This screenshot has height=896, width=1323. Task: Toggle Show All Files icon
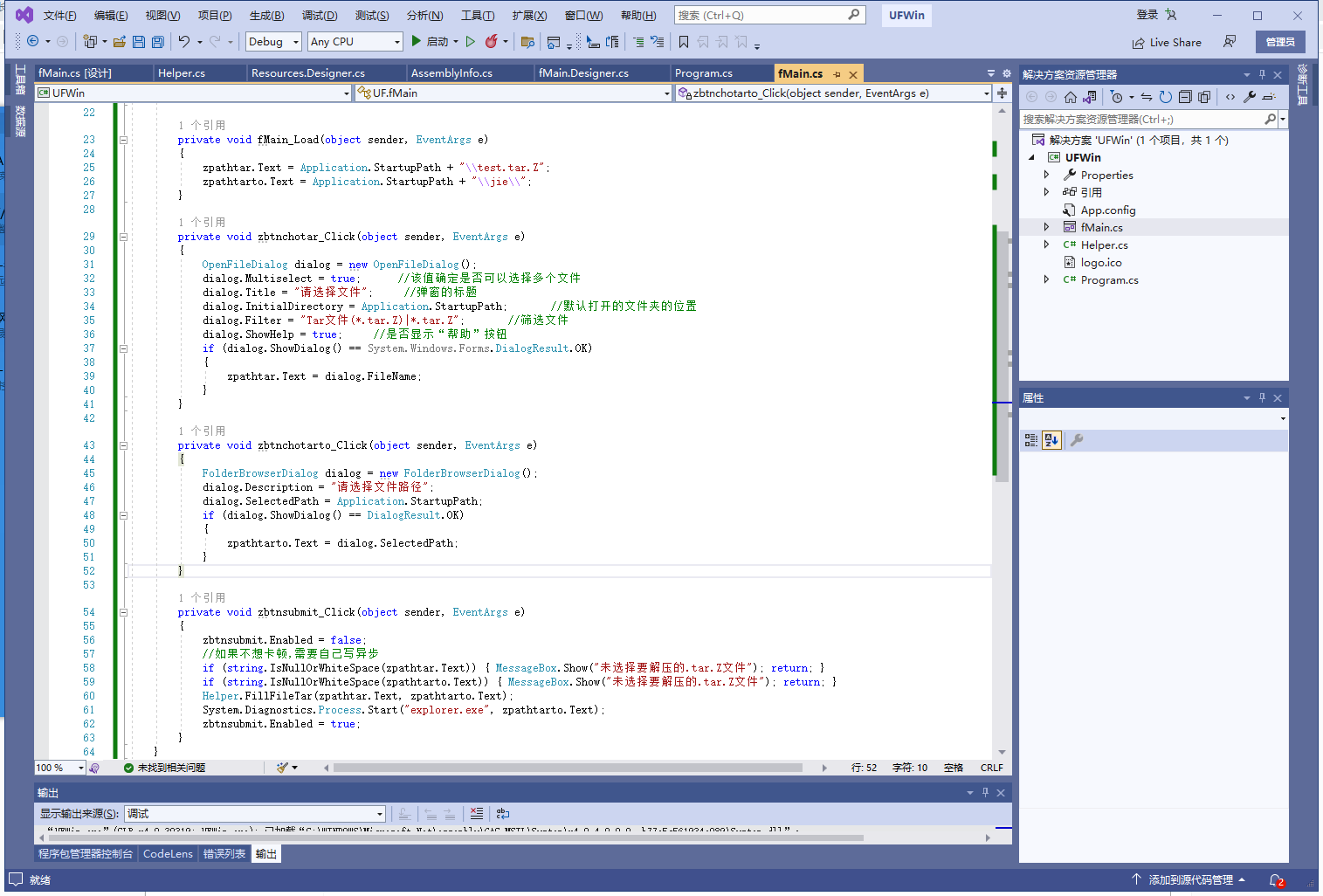[1204, 97]
